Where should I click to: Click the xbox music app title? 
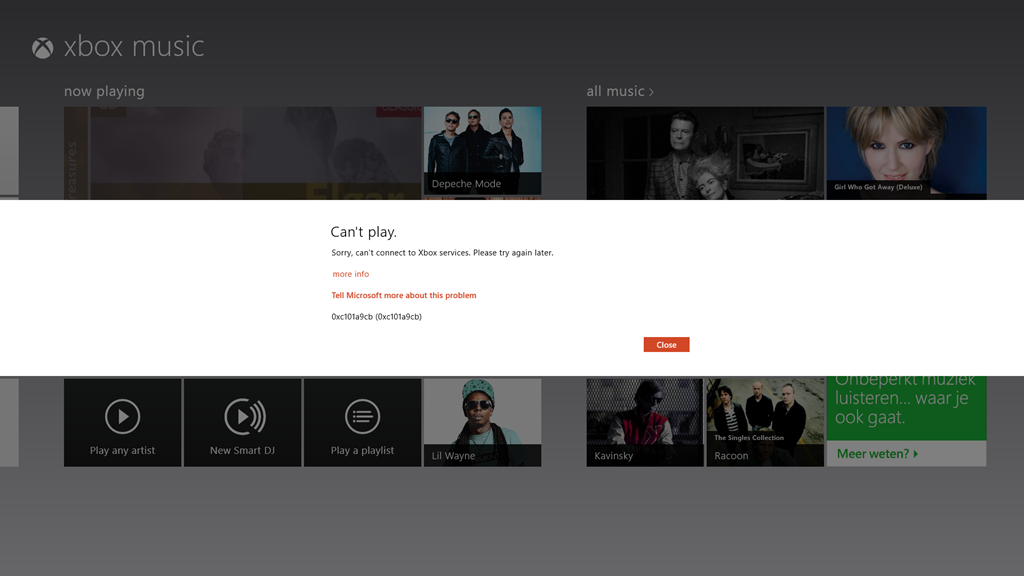134,47
